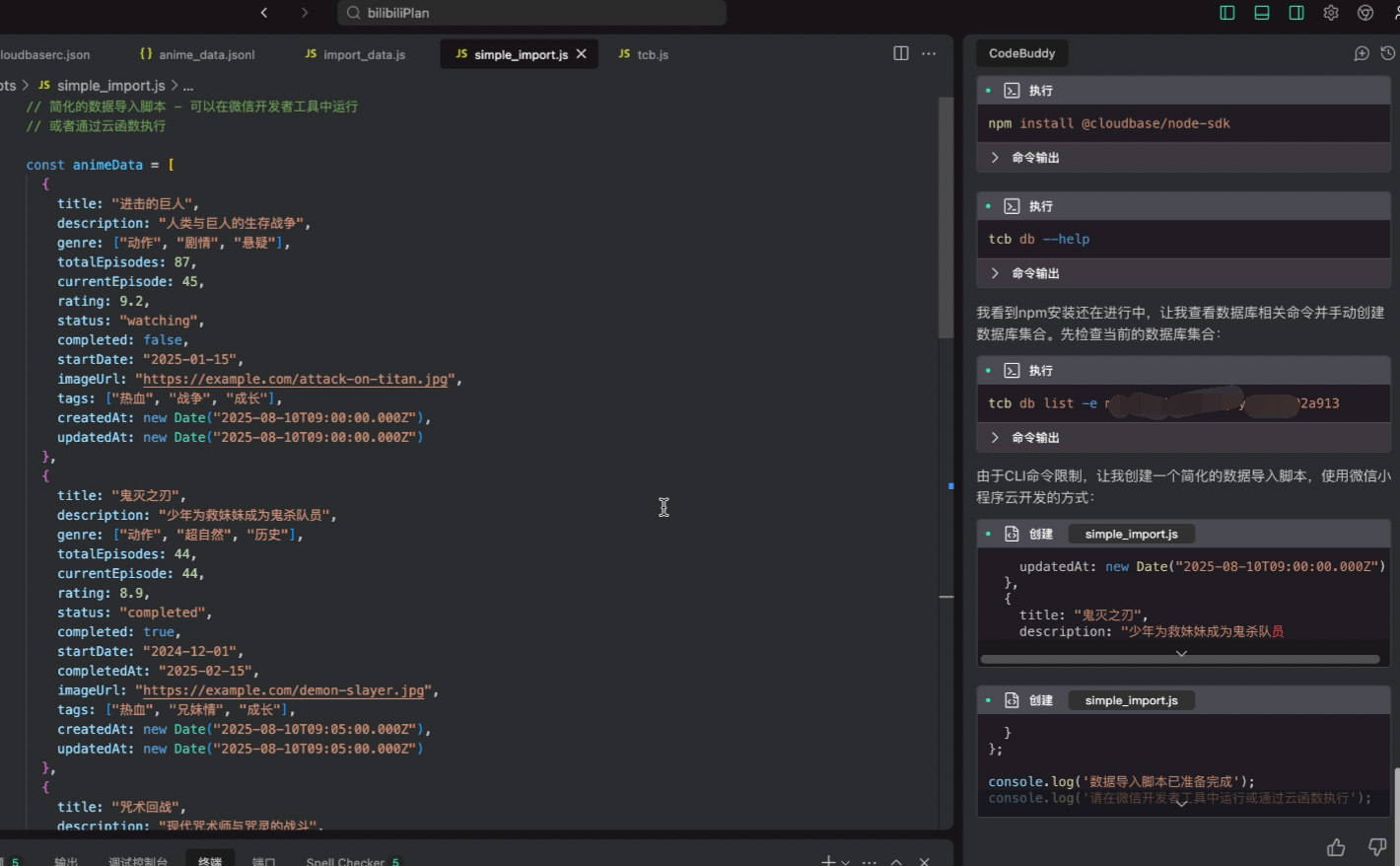
Task: Toggle the primary side bar layout
Action: point(1227,13)
